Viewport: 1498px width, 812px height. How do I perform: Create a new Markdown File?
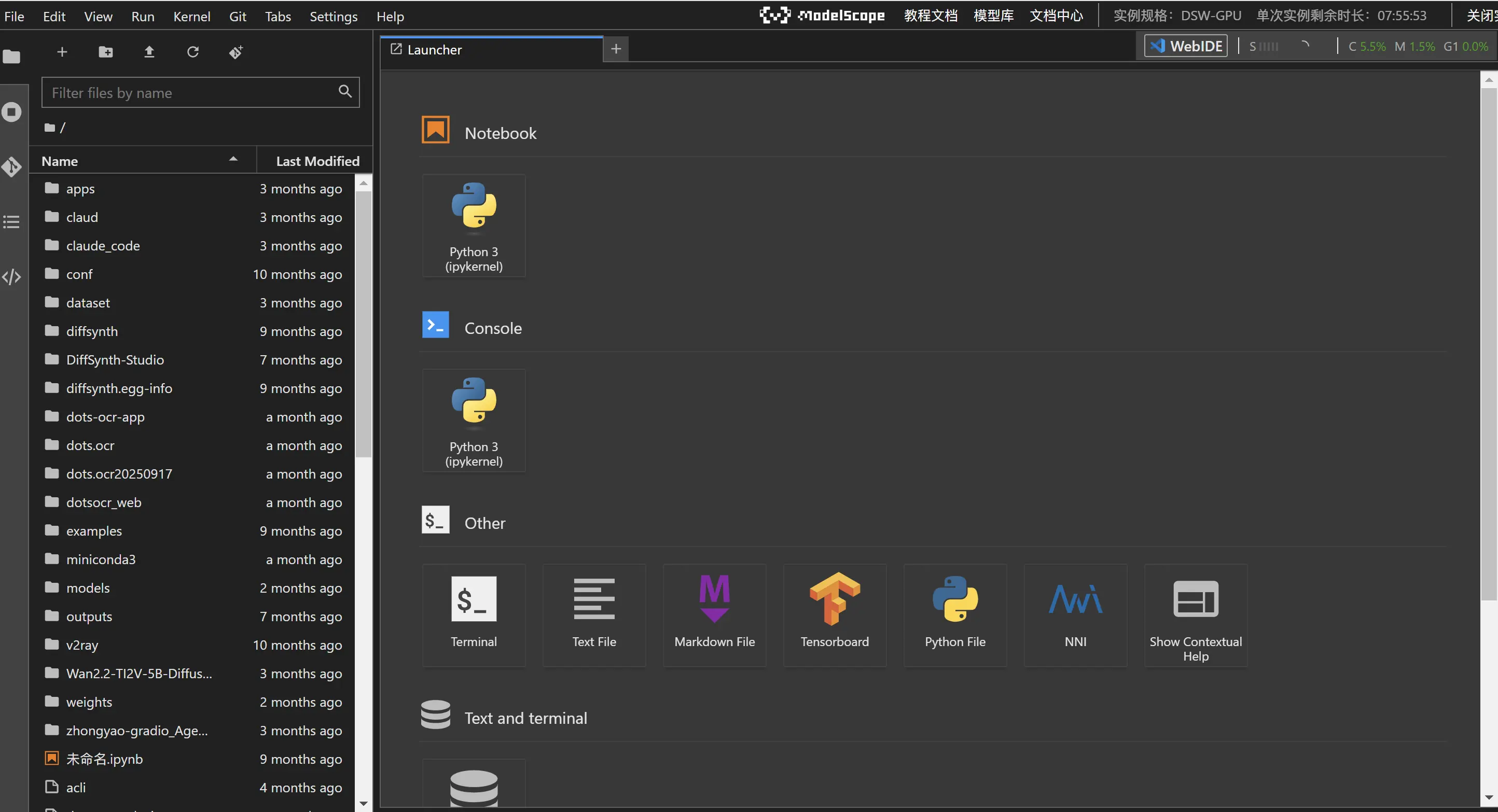(x=714, y=614)
